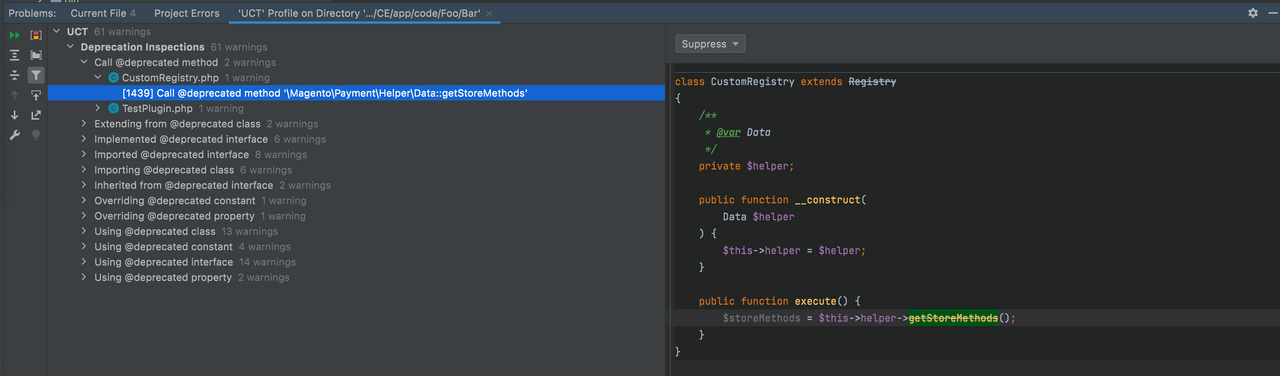Open inspection settings via the wrench icon
Image resolution: width=1280 pixels, height=376 pixels.
15,135
